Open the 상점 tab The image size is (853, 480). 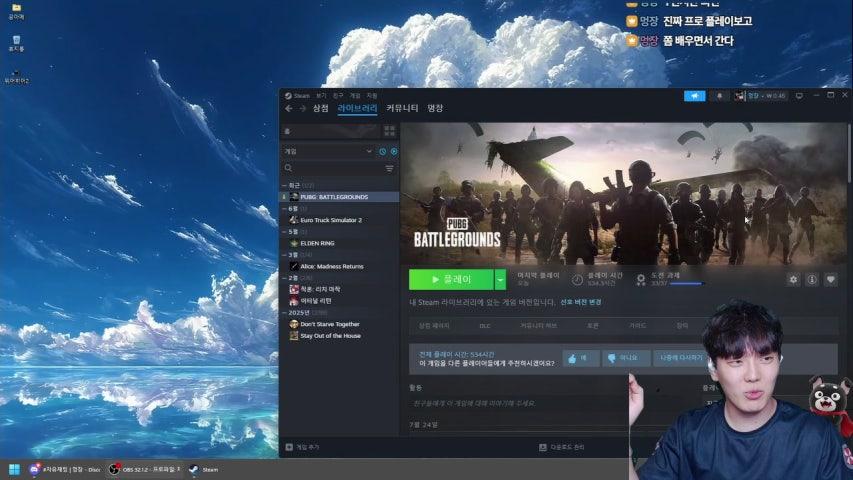point(320,108)
